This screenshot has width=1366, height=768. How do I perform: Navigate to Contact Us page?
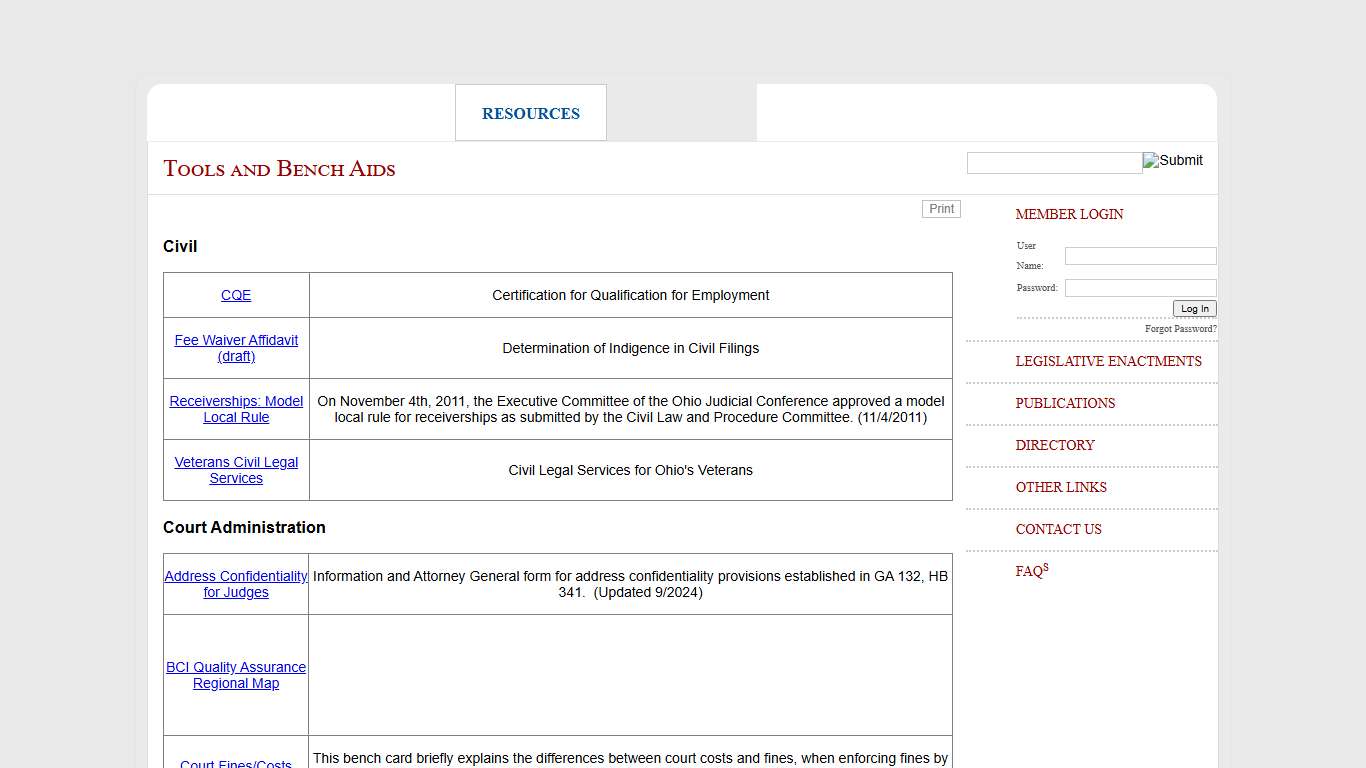click(x=1058, y=529)
